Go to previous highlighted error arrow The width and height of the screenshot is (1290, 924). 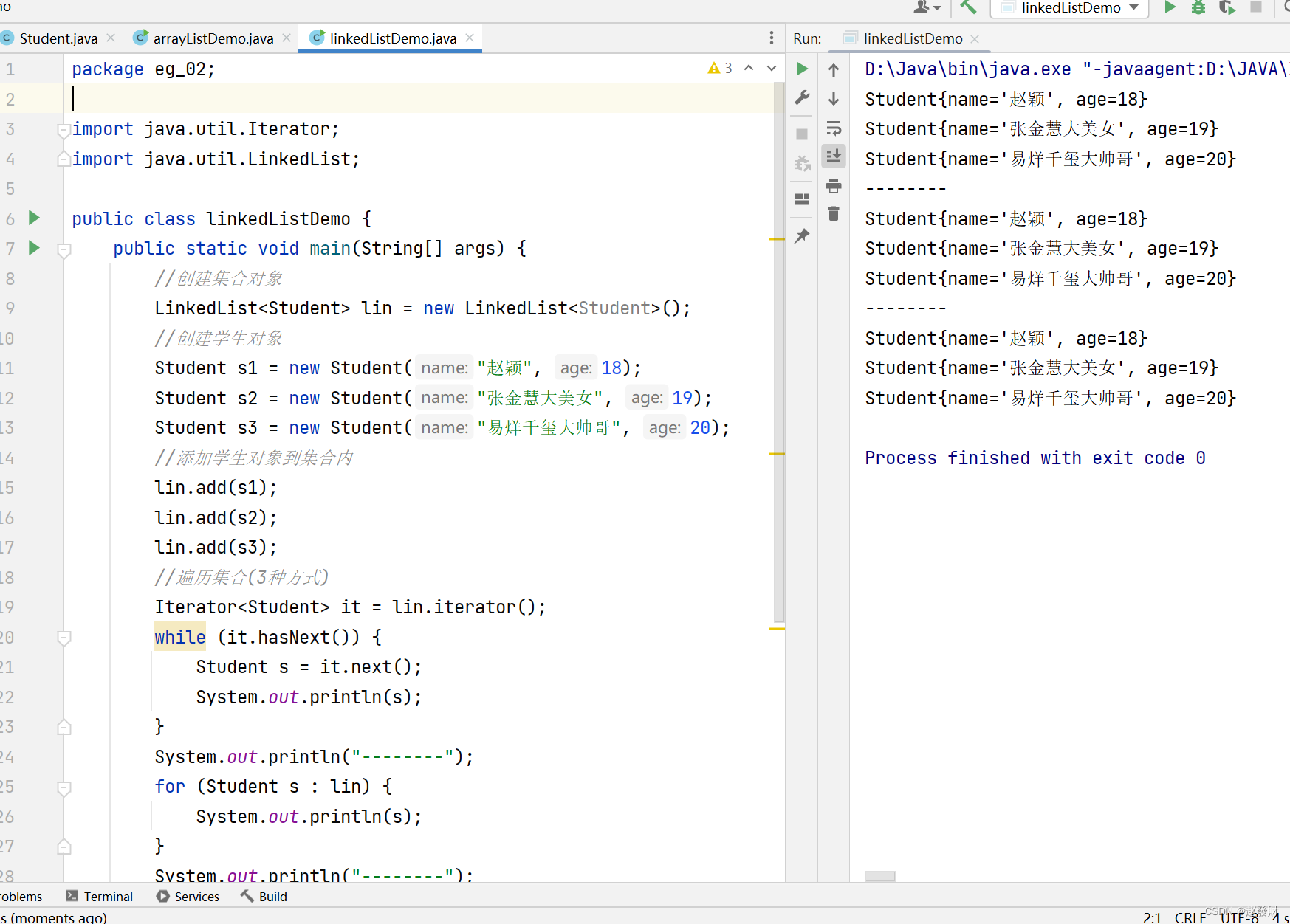click(x=749, y=68)
